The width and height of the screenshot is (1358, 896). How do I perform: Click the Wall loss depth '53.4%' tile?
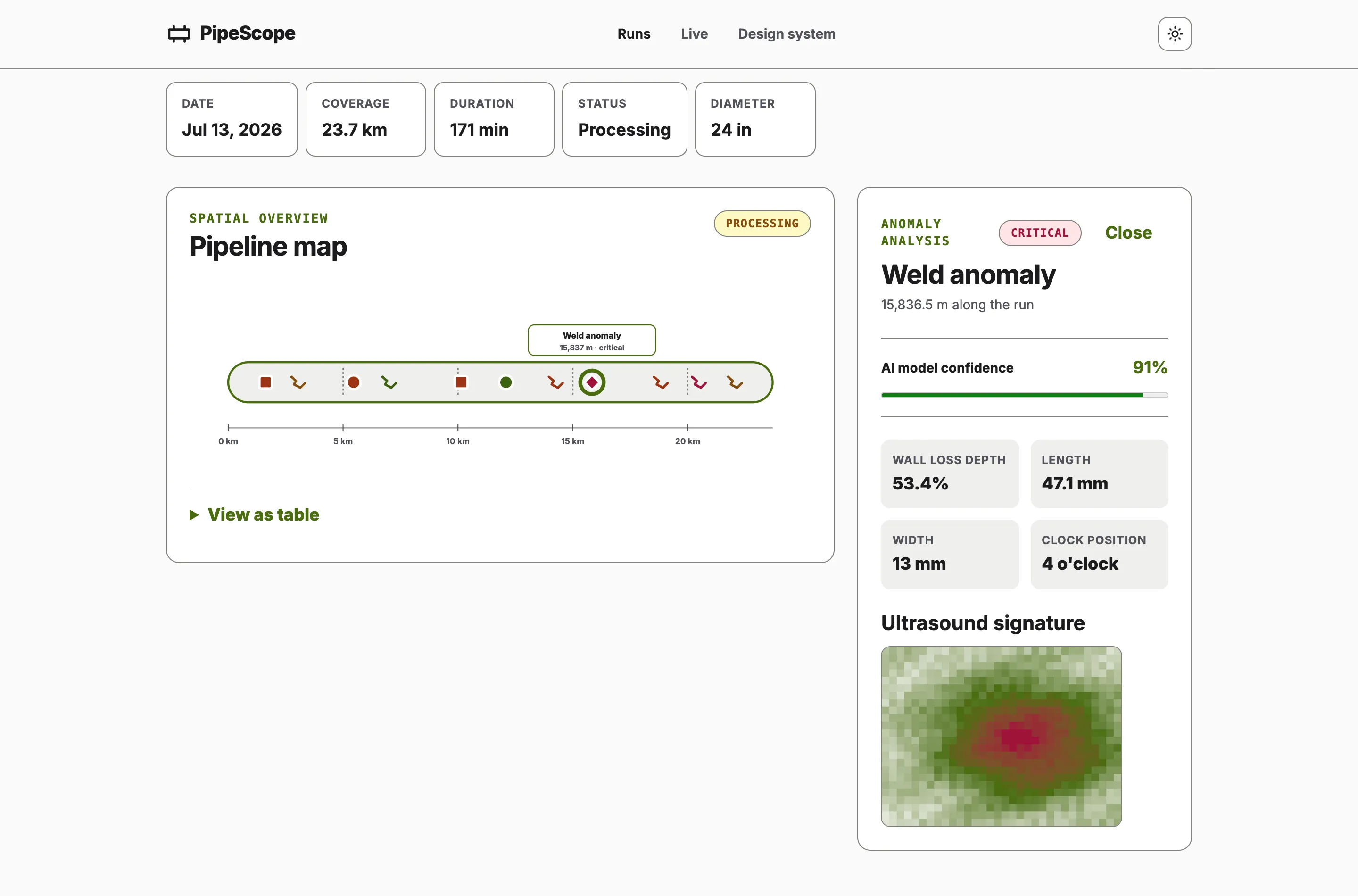(950, 474)
